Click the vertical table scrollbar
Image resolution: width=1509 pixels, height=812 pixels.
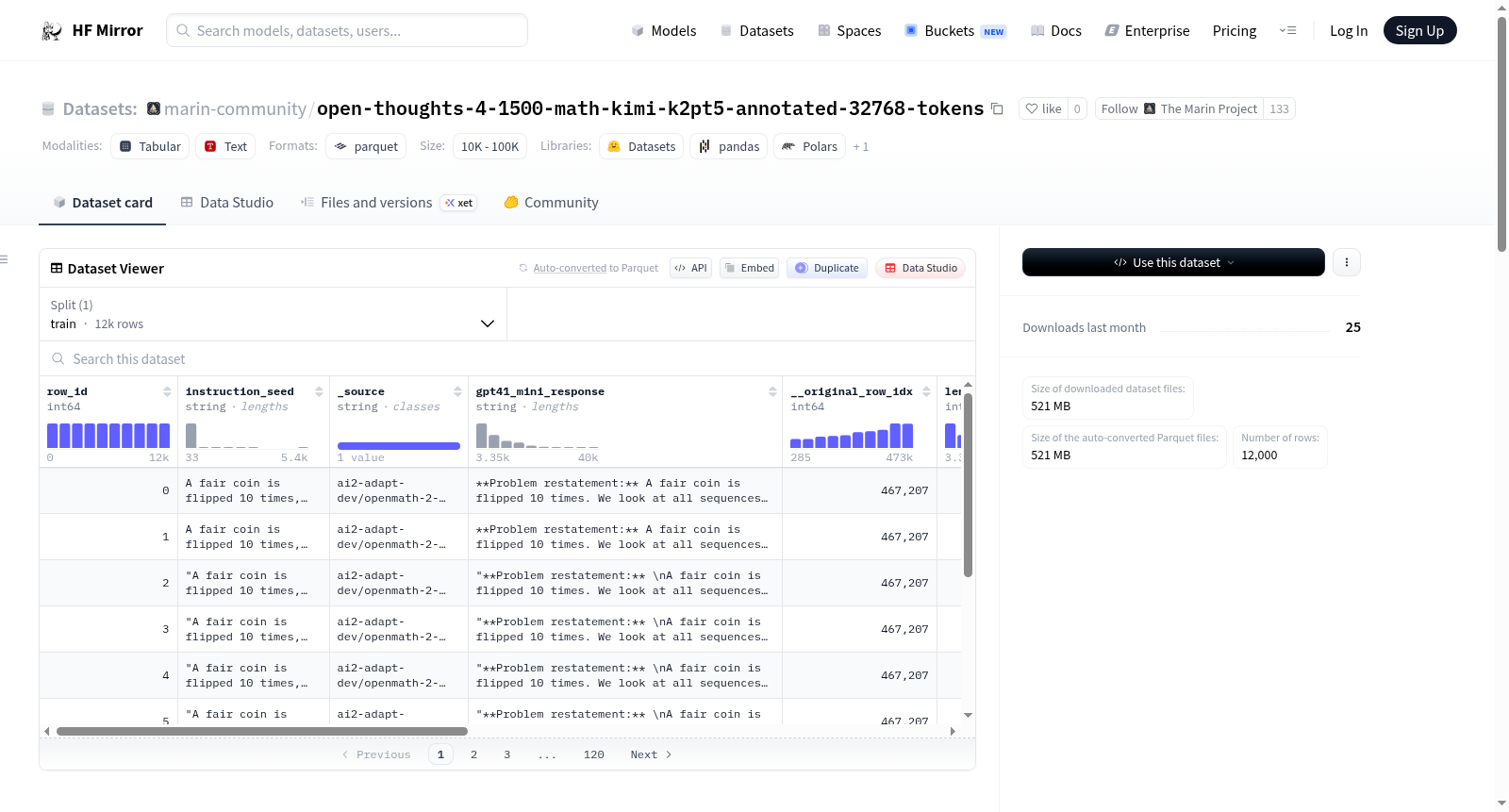click(968, 485)
